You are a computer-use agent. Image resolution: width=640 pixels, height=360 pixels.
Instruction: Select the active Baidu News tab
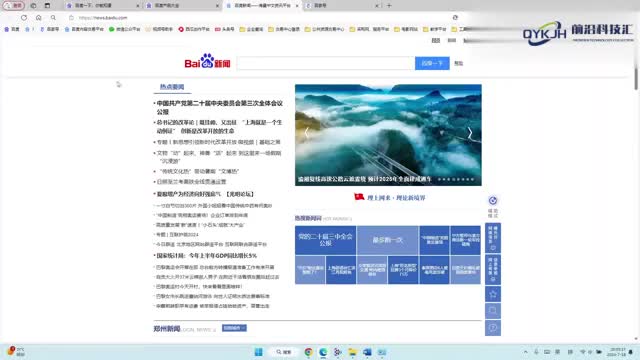[261, 6]
